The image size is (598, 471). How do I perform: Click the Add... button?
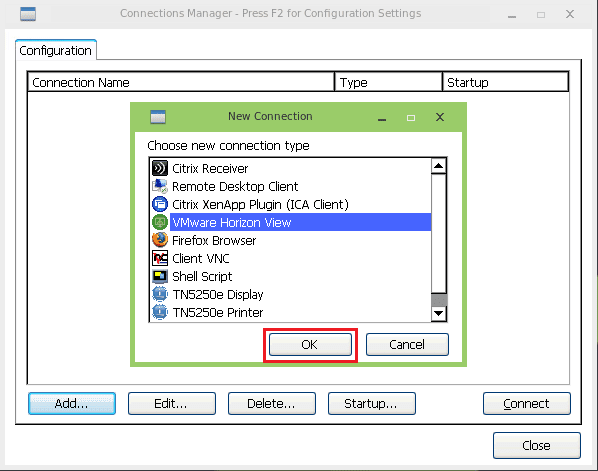(x=72, y=403)
